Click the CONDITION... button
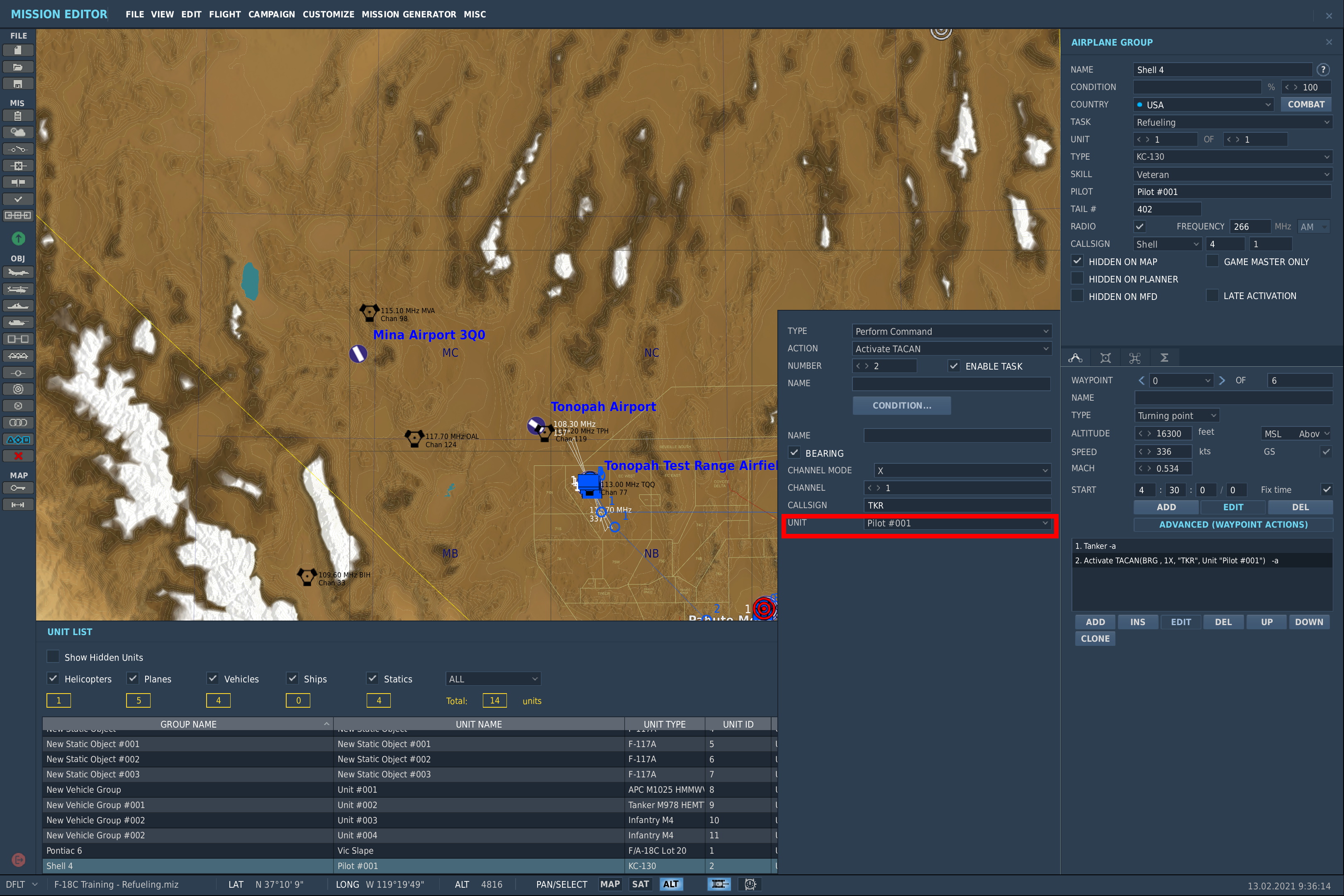This screenshot has width=1344, height=896. click(x=902, y=405)
